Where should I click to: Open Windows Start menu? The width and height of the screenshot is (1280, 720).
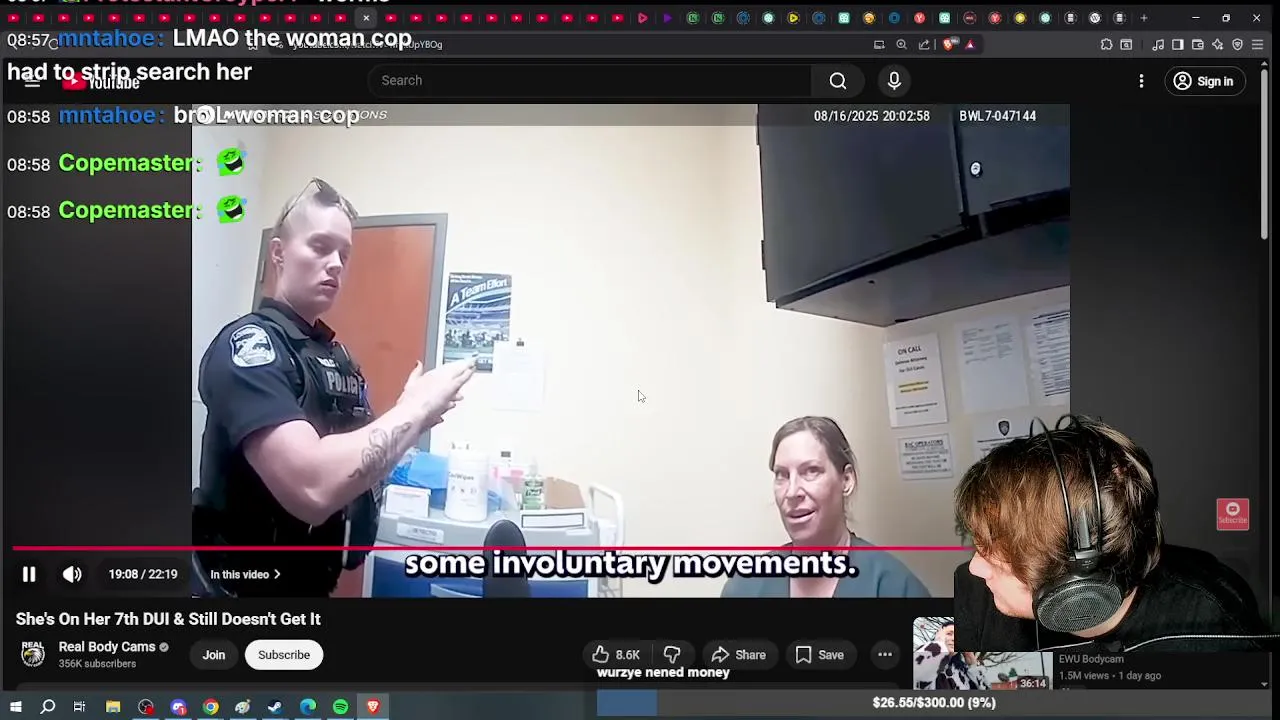point(15,707)
